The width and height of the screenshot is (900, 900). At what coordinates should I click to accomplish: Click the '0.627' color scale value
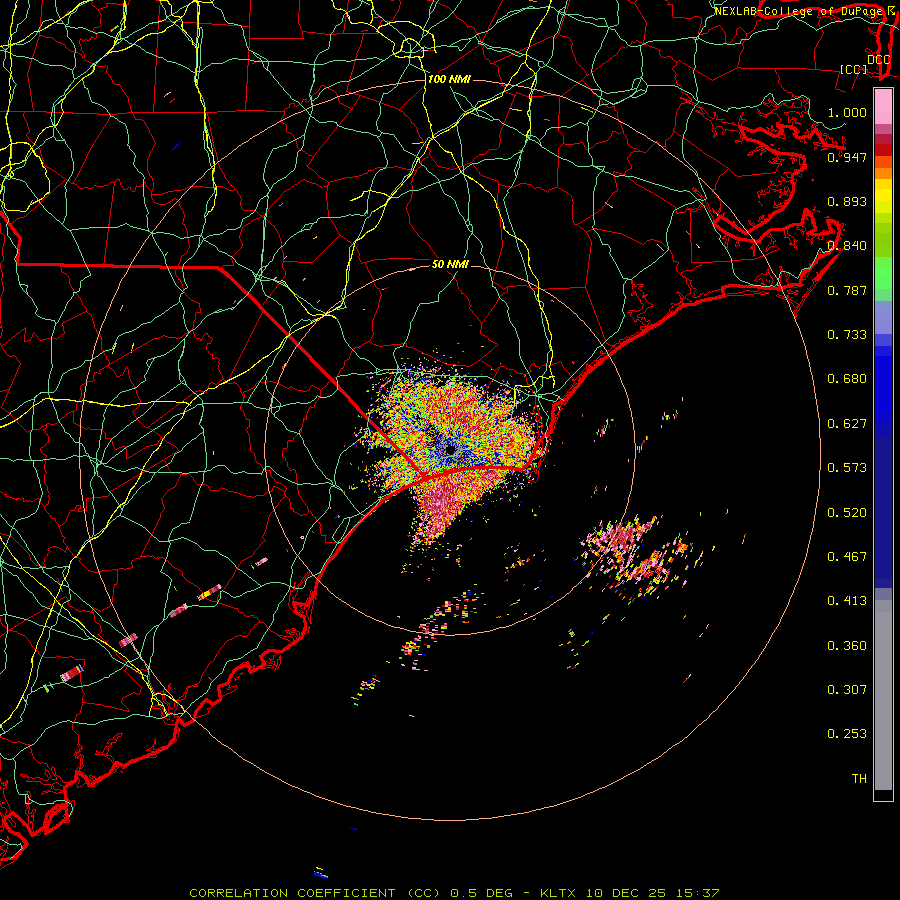click(847, 424)
